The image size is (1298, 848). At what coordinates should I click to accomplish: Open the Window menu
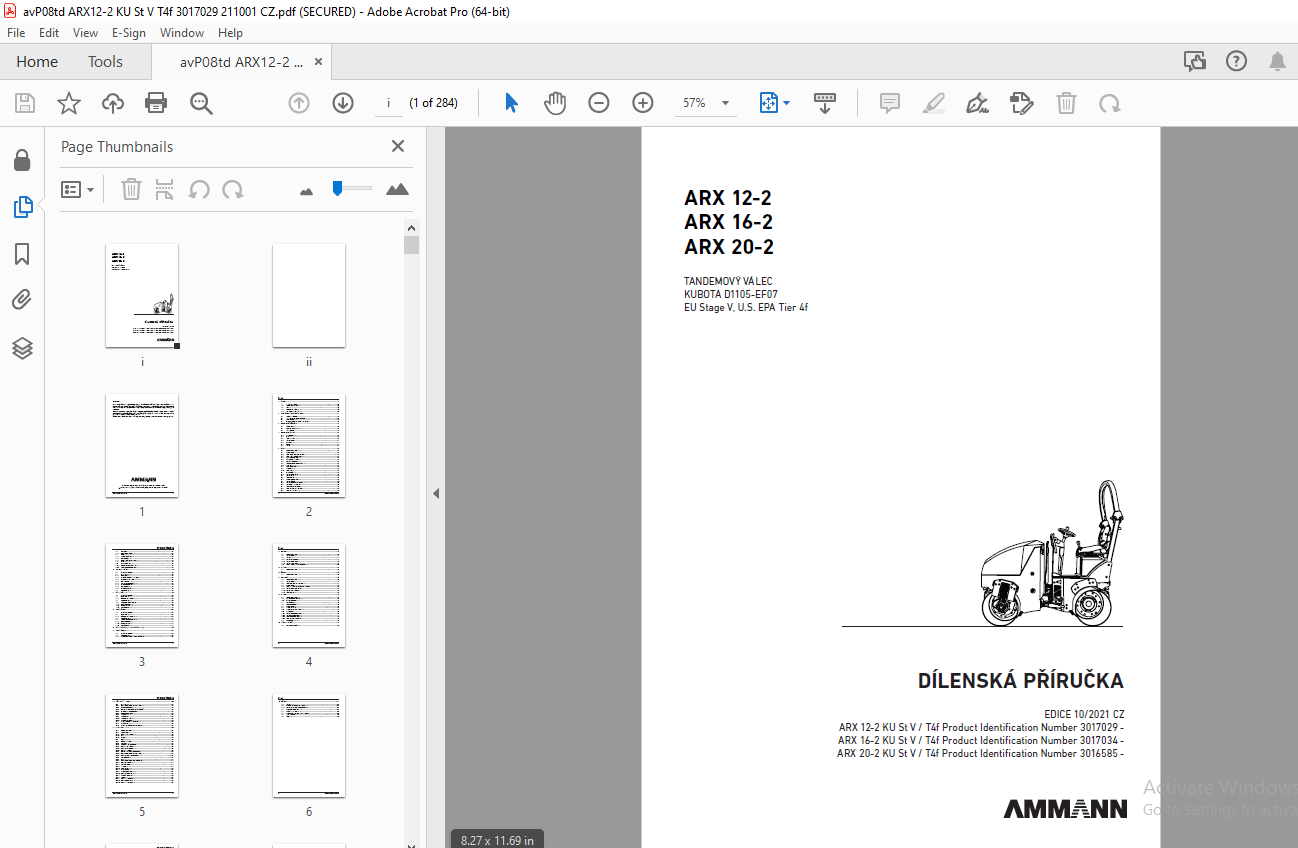tap(182, 33)
